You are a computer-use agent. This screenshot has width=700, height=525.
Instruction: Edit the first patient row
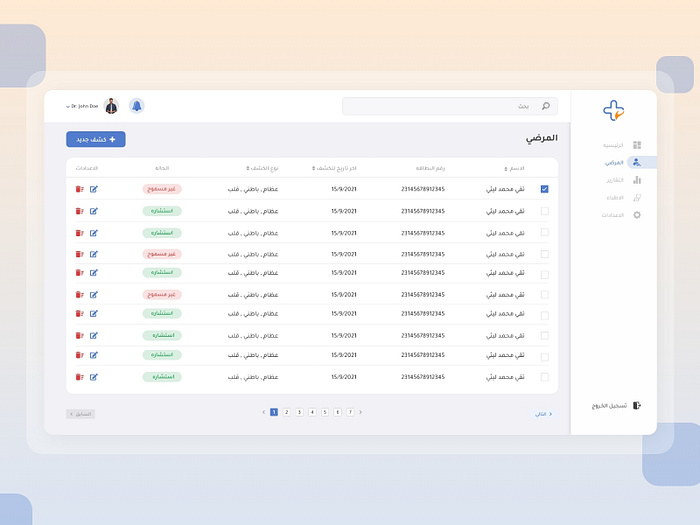[94, 189]
